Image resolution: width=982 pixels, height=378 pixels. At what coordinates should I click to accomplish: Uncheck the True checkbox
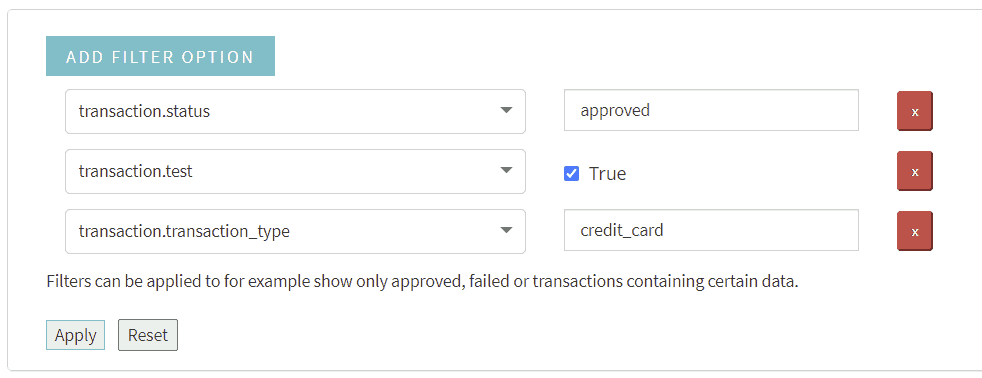[571, 173]
